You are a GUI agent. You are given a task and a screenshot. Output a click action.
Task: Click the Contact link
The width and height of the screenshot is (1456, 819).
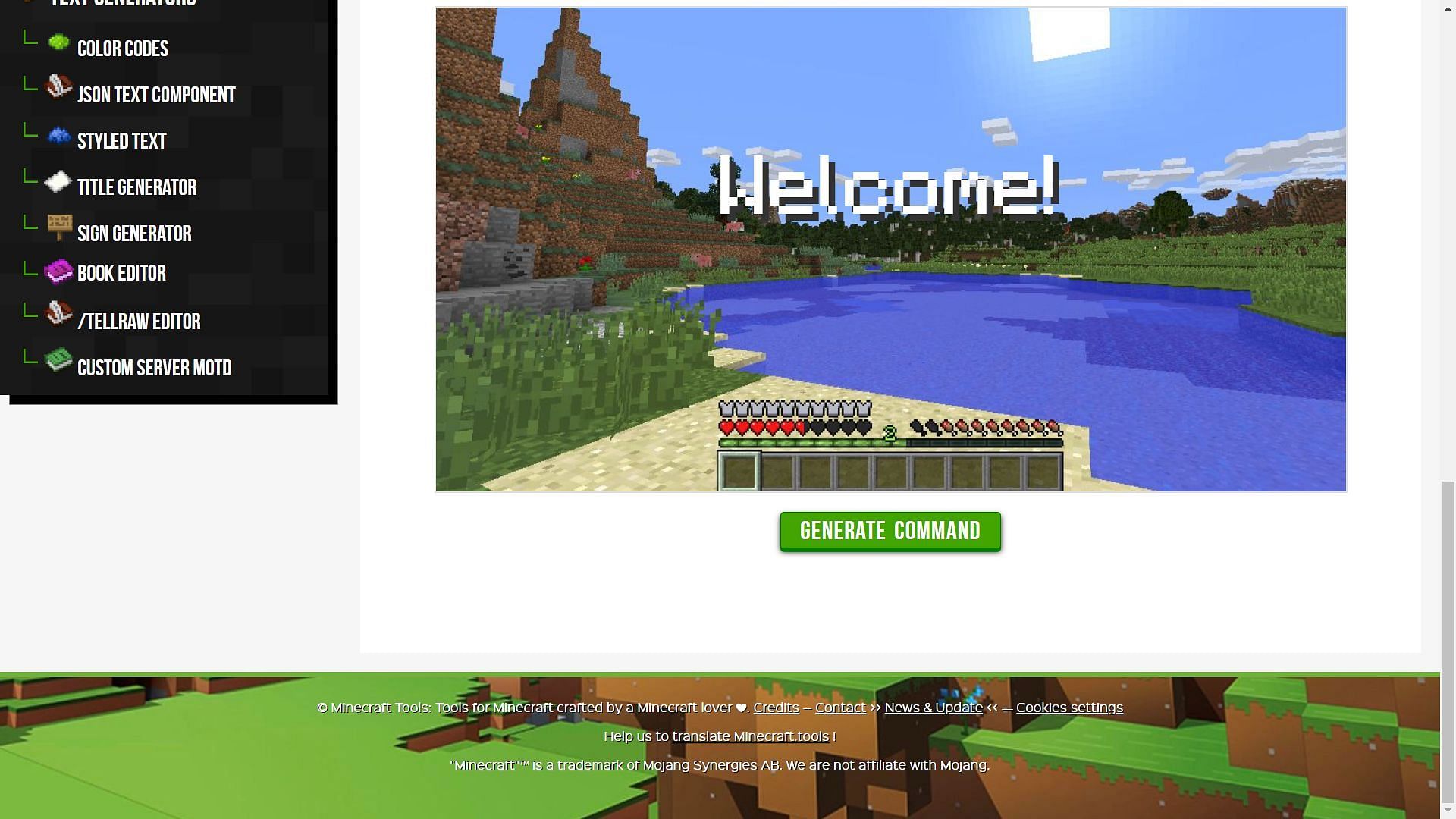pos(840,708)
